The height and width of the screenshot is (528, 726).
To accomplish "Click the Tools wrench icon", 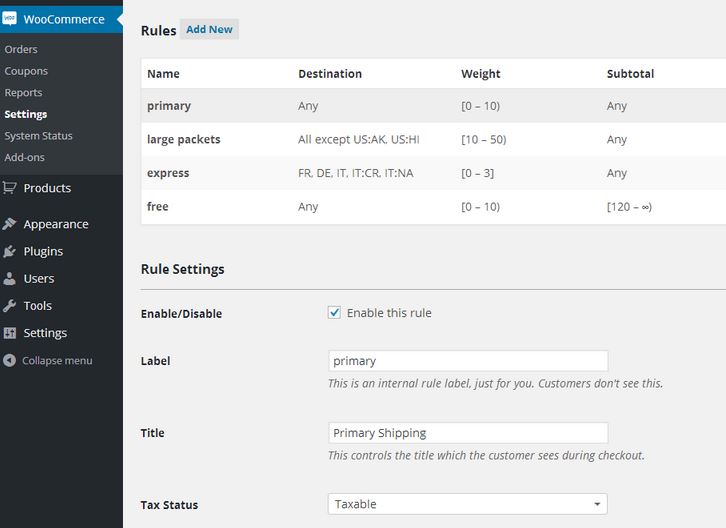I will click(x=9, y=306).
